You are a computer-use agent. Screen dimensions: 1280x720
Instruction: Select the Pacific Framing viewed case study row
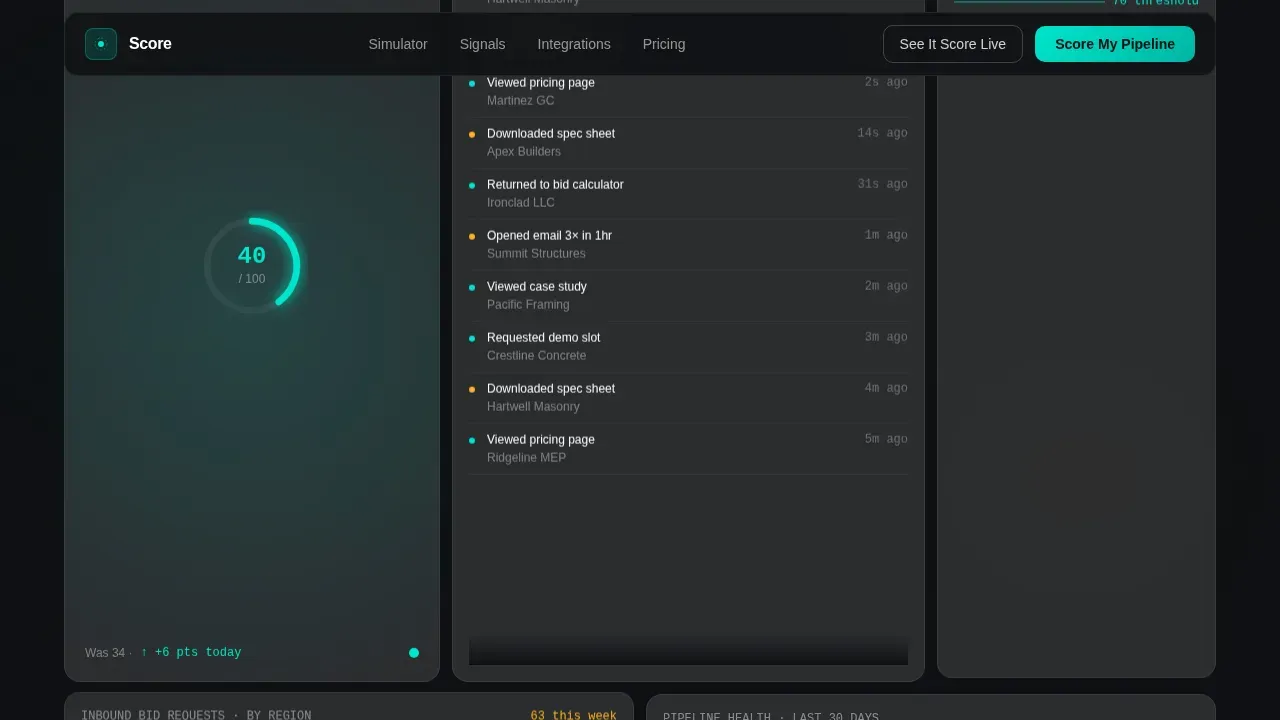[x=688, y=296]
